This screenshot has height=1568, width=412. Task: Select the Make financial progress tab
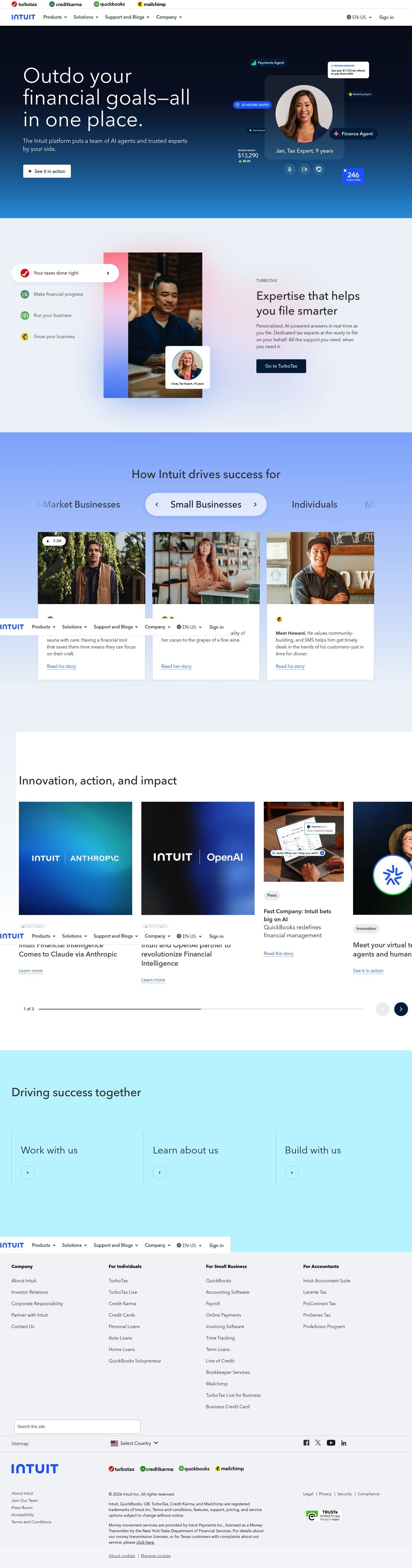pyautogui.click(x=52, y=294)
